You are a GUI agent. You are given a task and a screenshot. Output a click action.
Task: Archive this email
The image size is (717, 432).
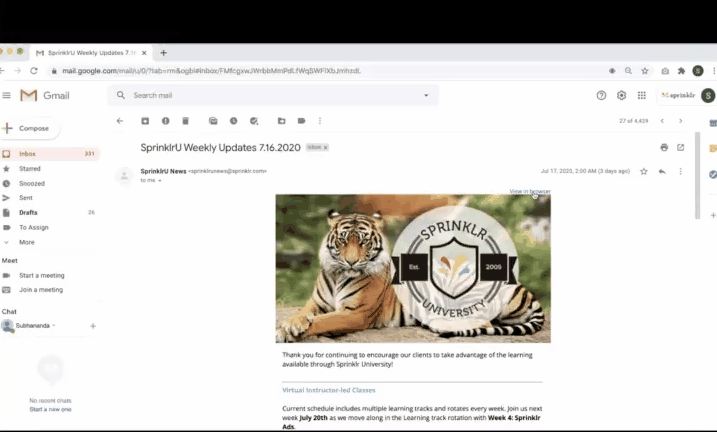pyautogui.click(x=145, y=121)
